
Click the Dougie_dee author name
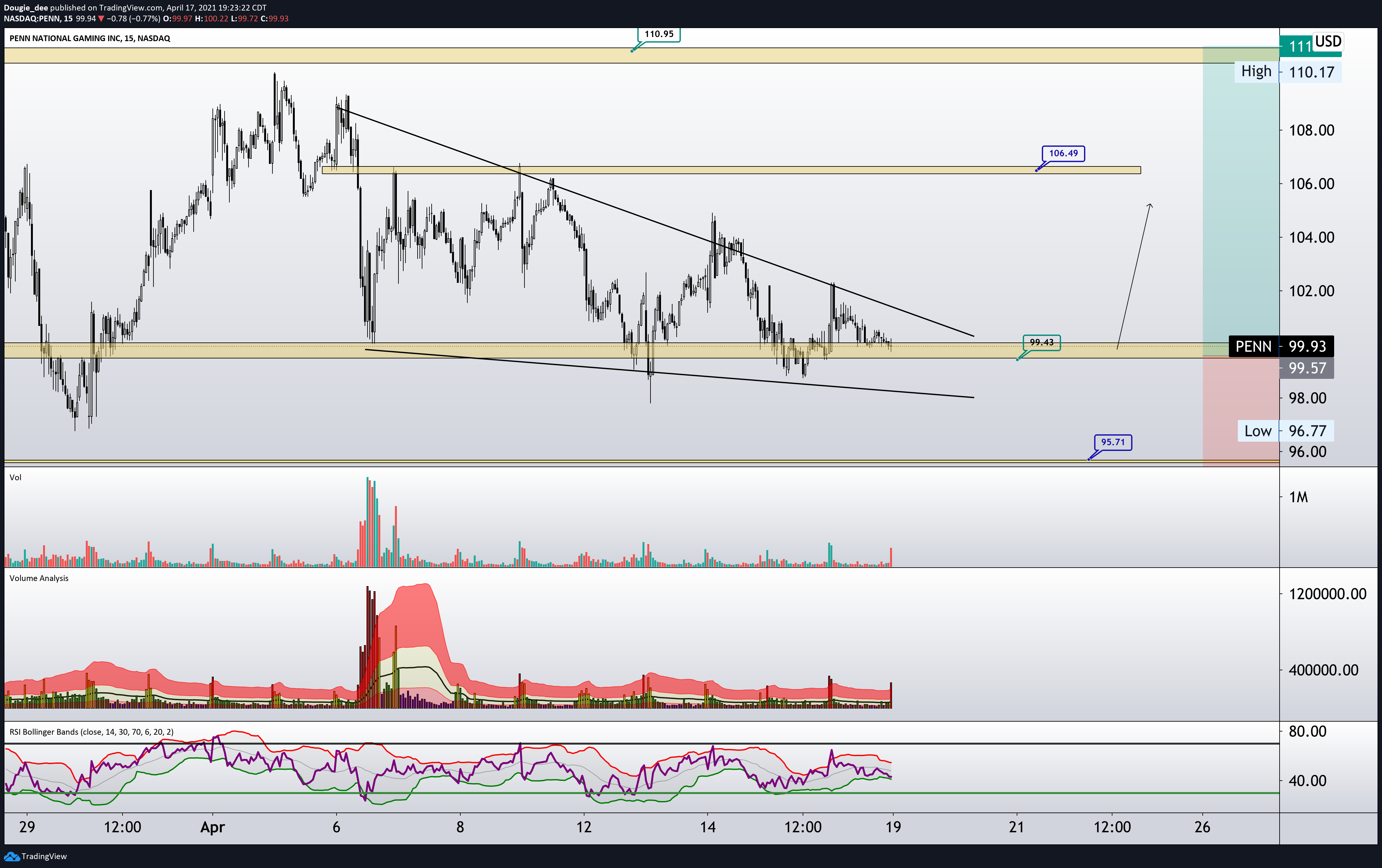[x=26, y=8]
